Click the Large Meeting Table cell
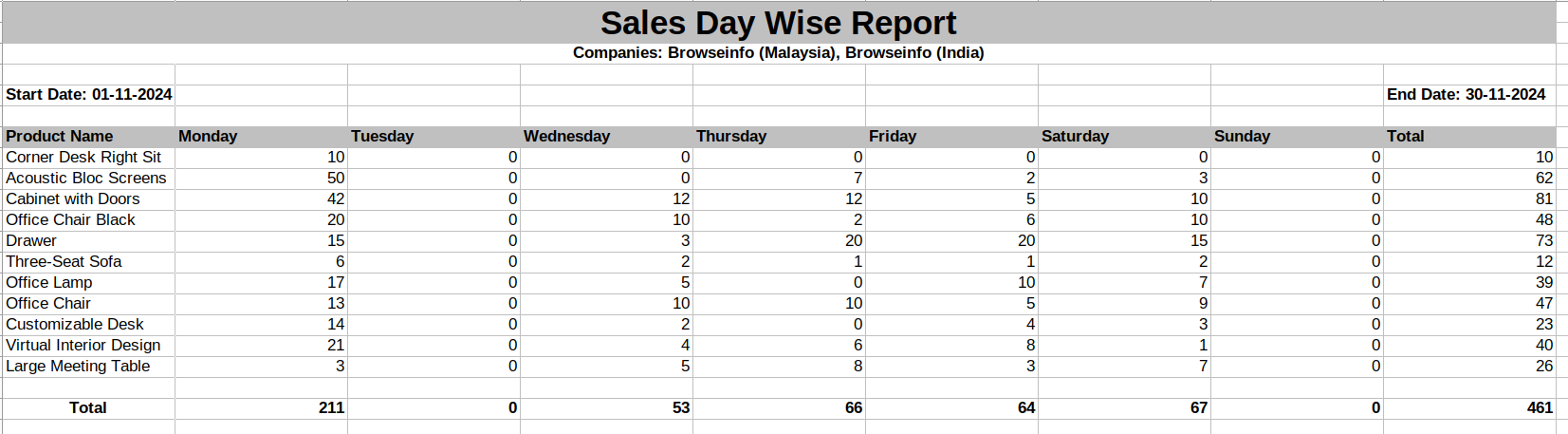This screenshot has width=1568, height=434. point(78,367)
